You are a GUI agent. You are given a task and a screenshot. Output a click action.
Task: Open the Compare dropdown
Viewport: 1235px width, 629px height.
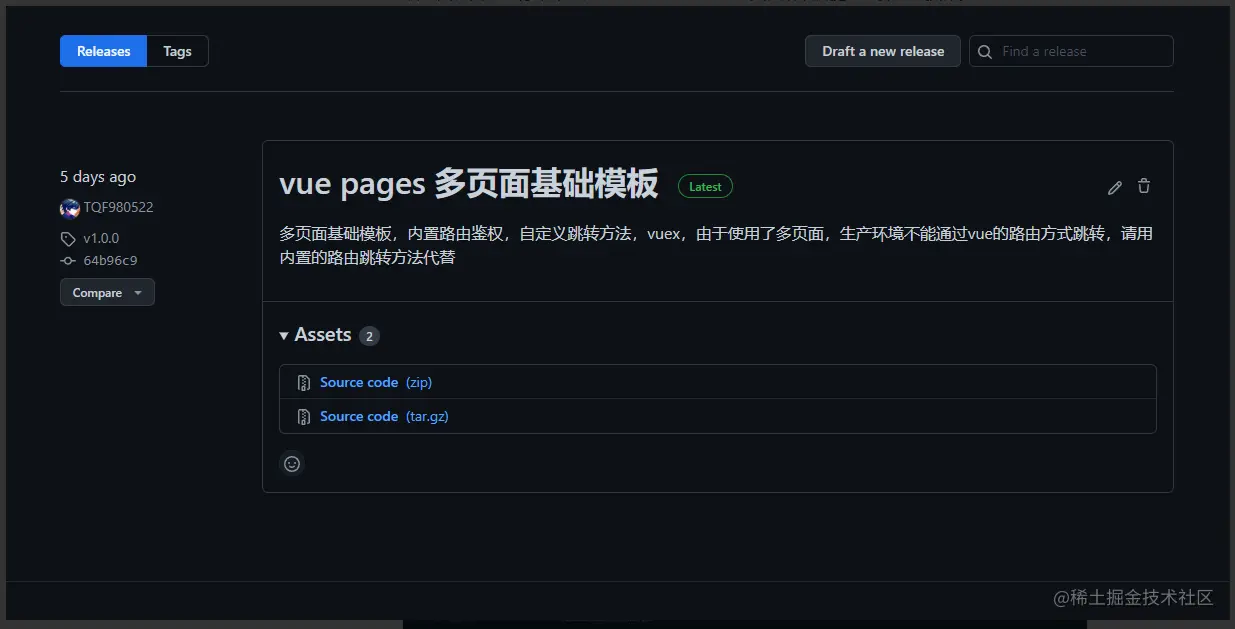(x=107, y=293)
